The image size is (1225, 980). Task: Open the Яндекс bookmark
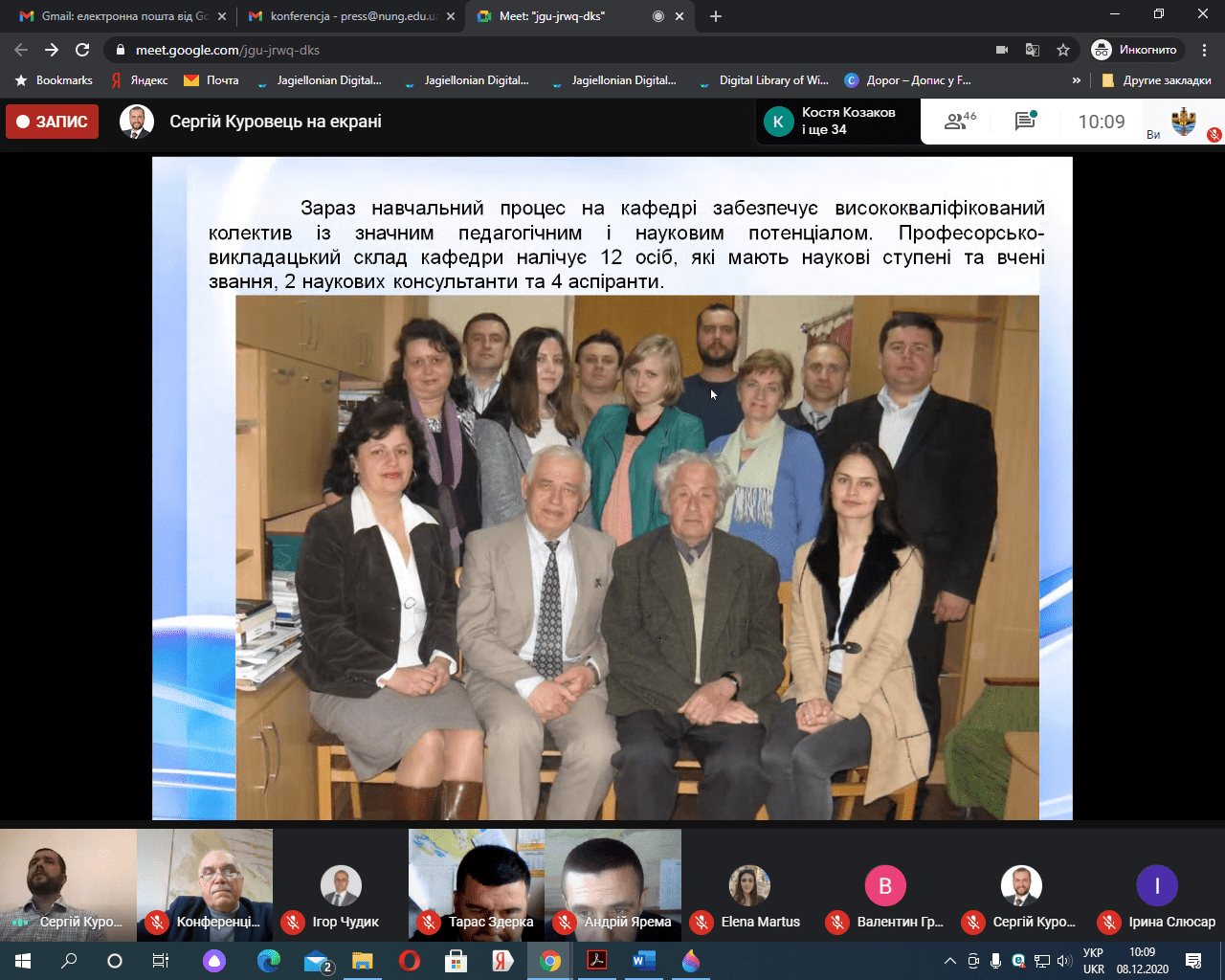click(x=140, y=80)
